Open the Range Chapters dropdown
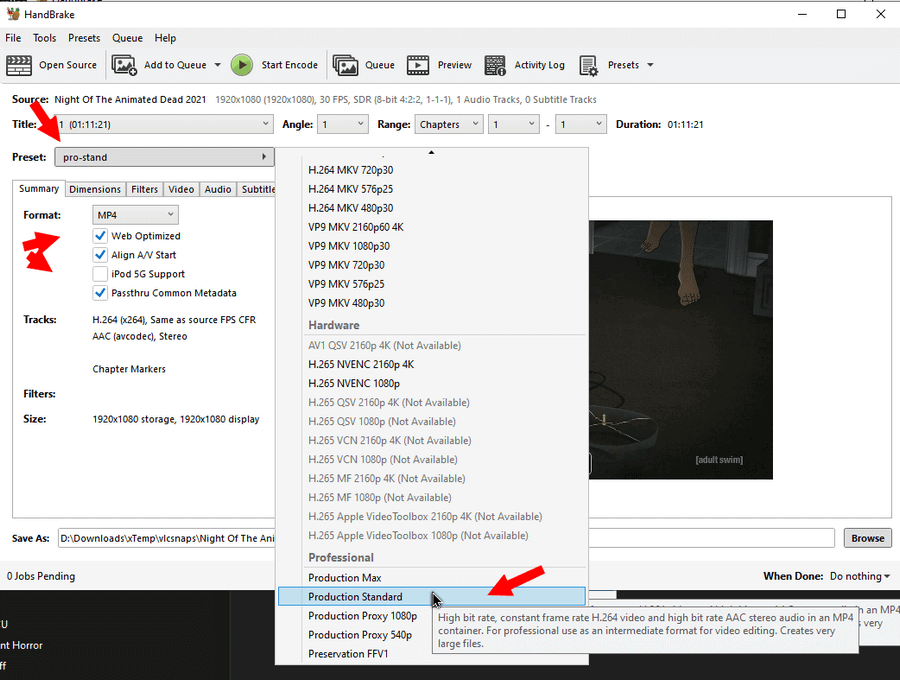 443,125
